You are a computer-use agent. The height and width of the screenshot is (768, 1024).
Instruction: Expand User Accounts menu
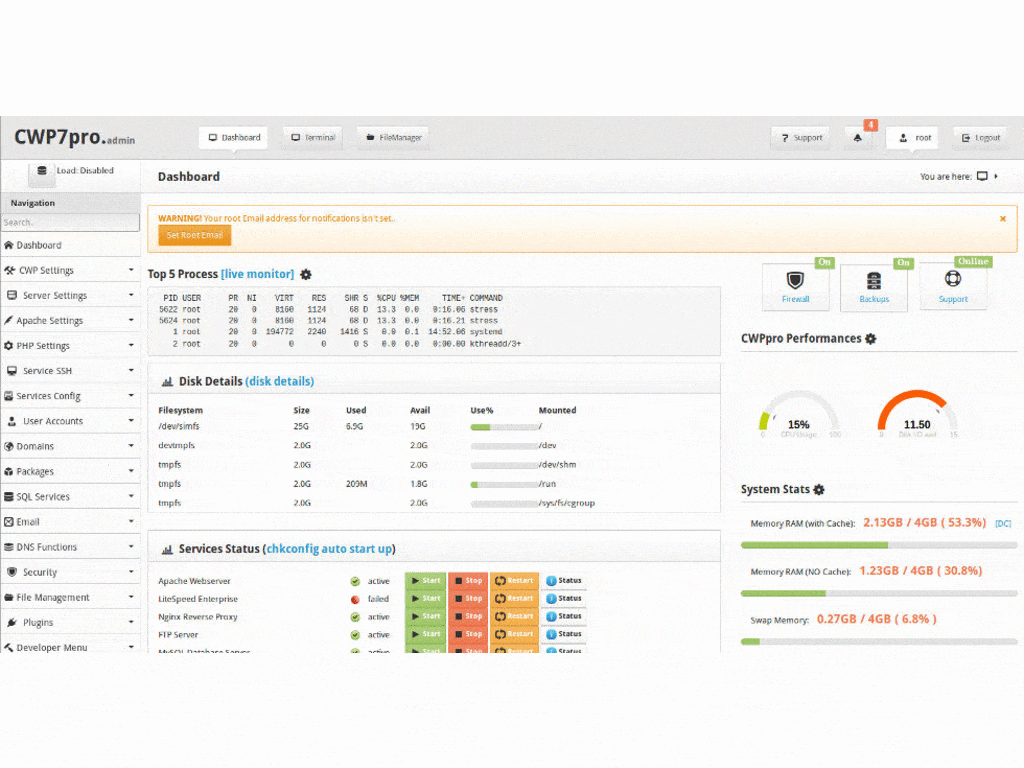[71, 421]
